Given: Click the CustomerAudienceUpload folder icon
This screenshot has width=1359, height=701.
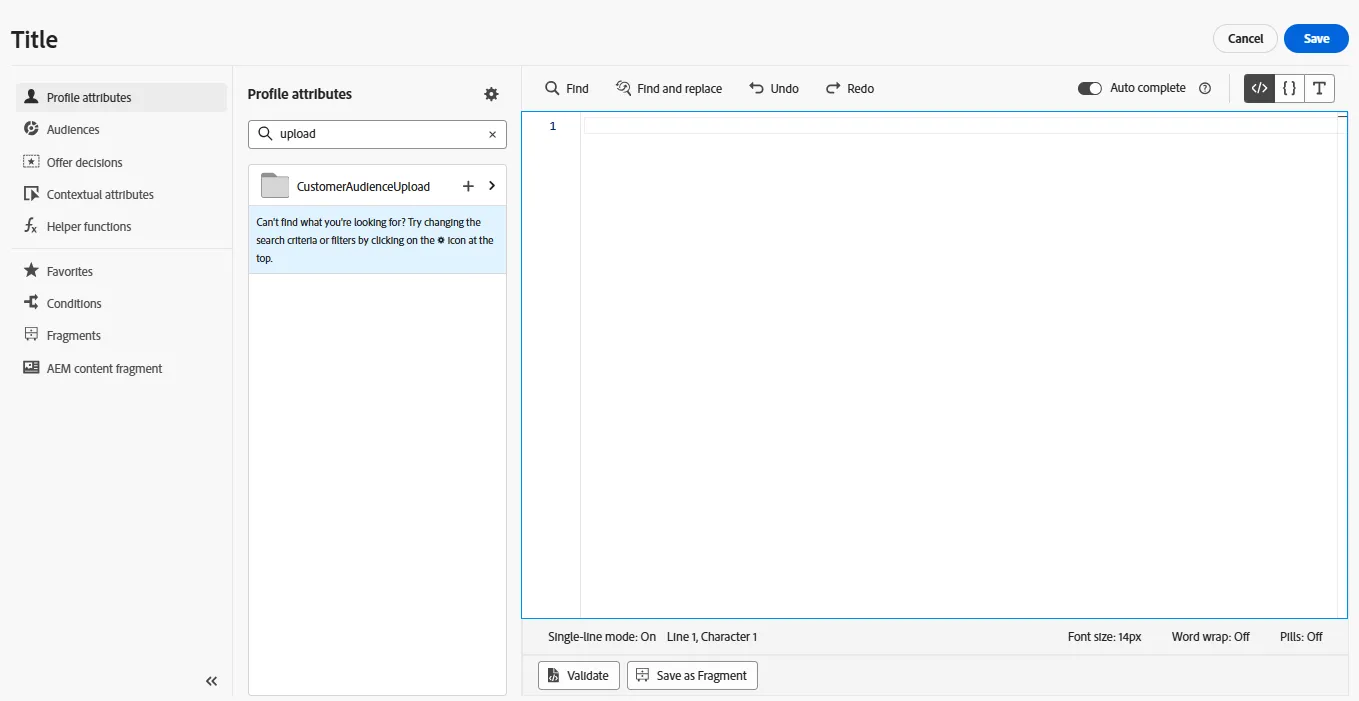Looking at the screenshot, I should [274, 186].
